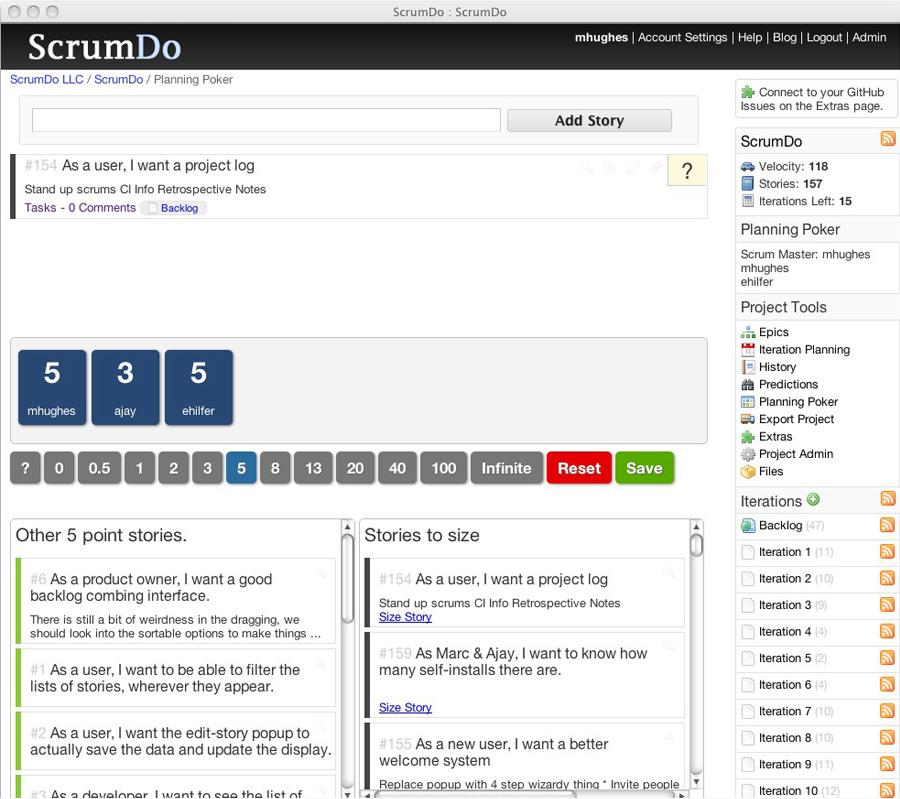
Task: Click the Backlog RSS feed icon
Action: point(887,525)
